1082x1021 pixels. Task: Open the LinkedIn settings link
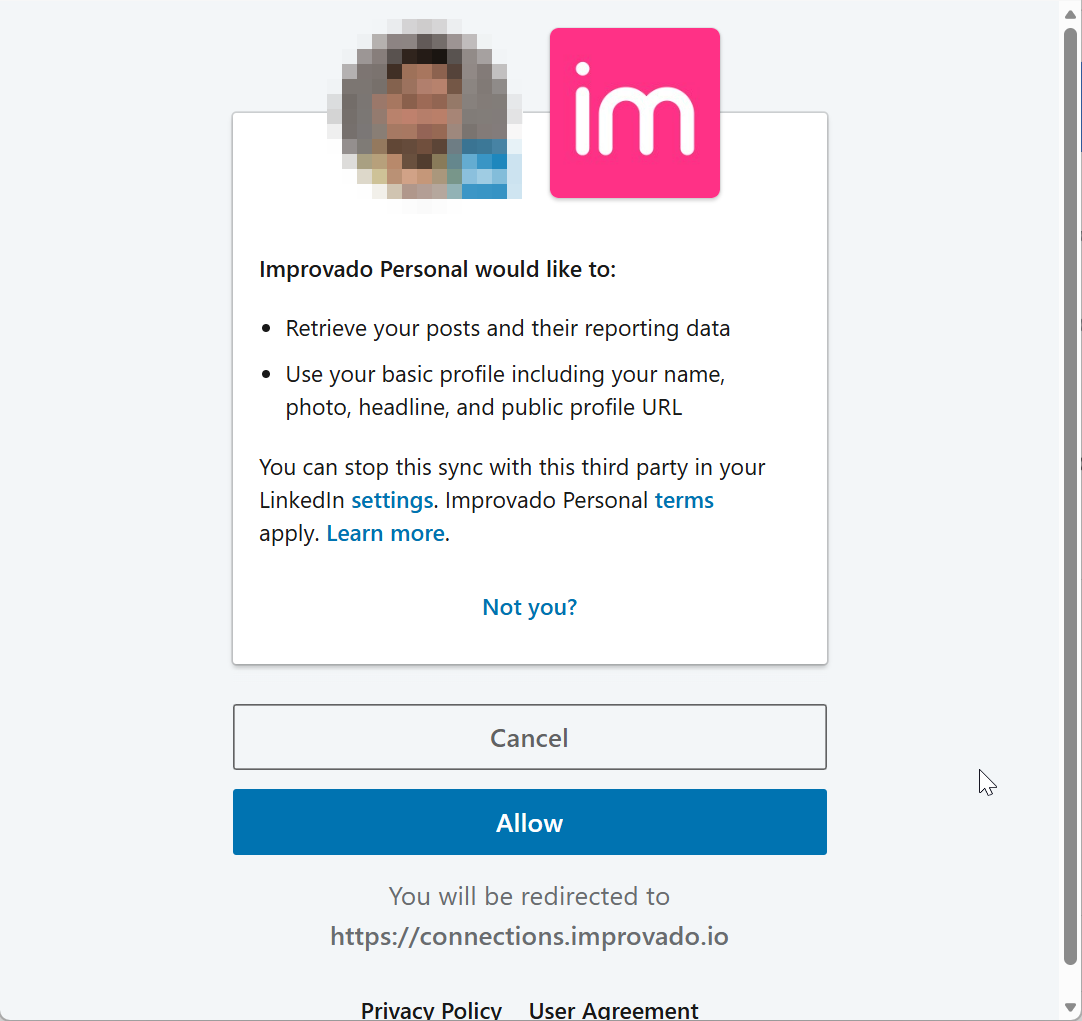pos(392,500)
